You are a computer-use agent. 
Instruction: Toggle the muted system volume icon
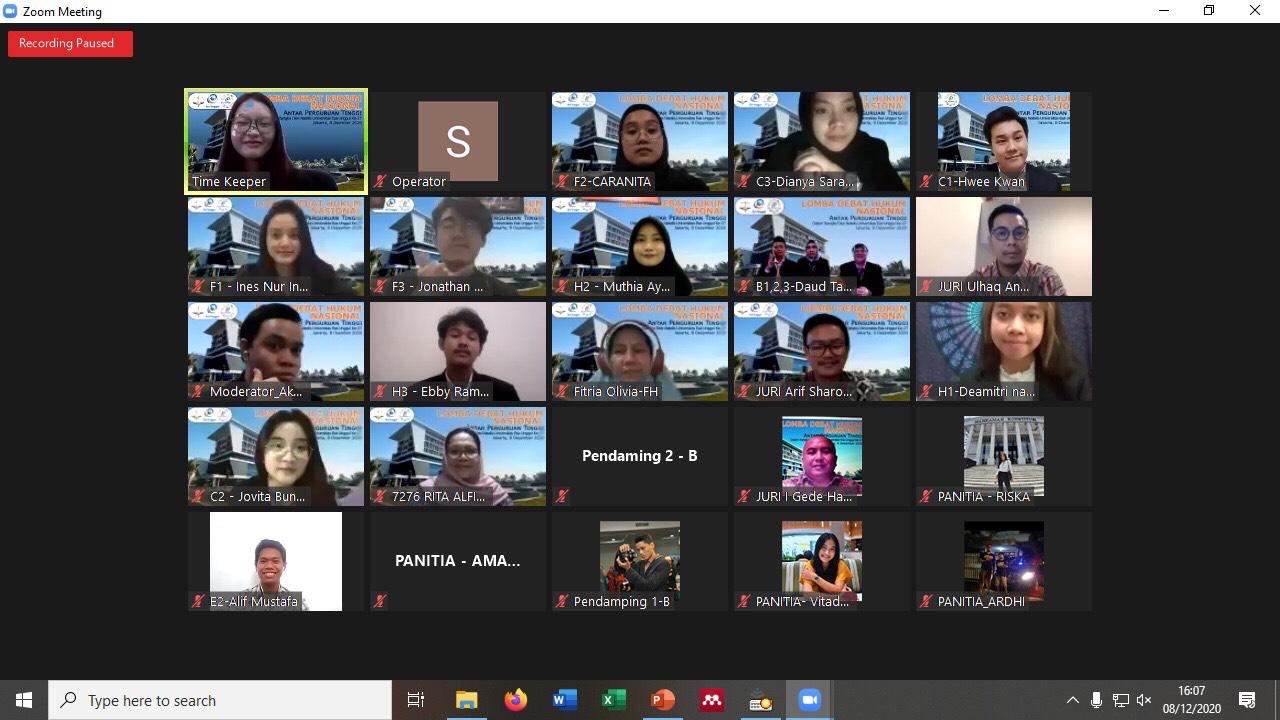(1144, 700)
